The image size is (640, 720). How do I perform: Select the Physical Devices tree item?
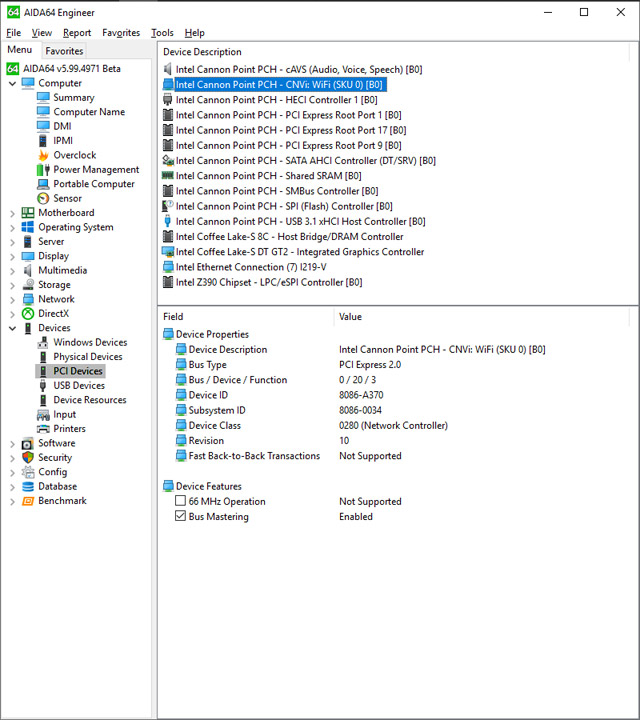pyautogui.click(x=88, y=357)
